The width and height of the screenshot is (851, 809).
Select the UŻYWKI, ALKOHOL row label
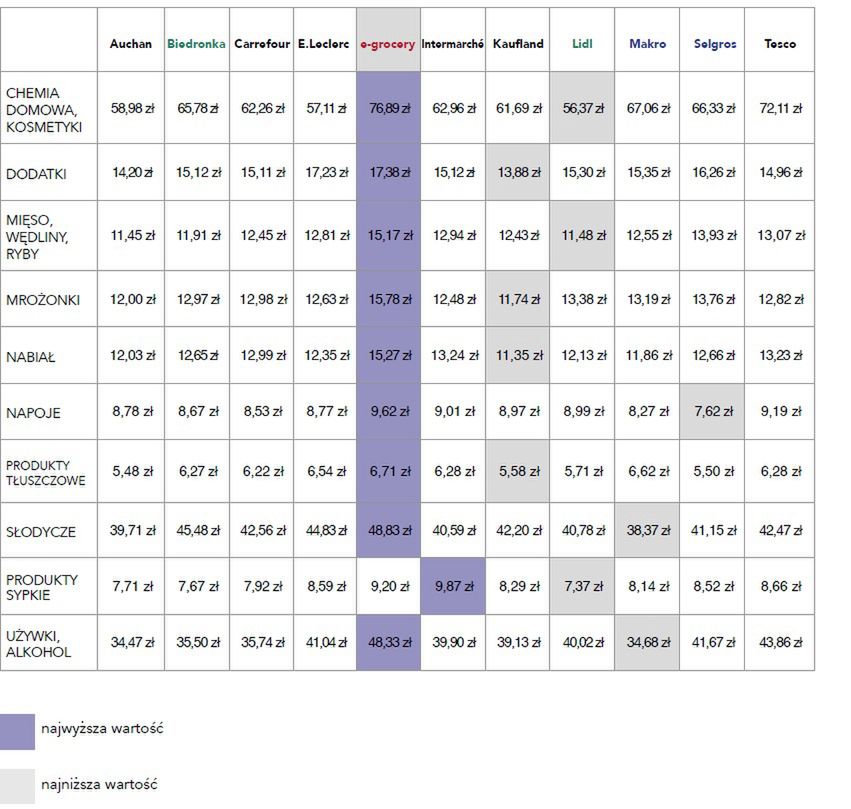coord(49,643)
